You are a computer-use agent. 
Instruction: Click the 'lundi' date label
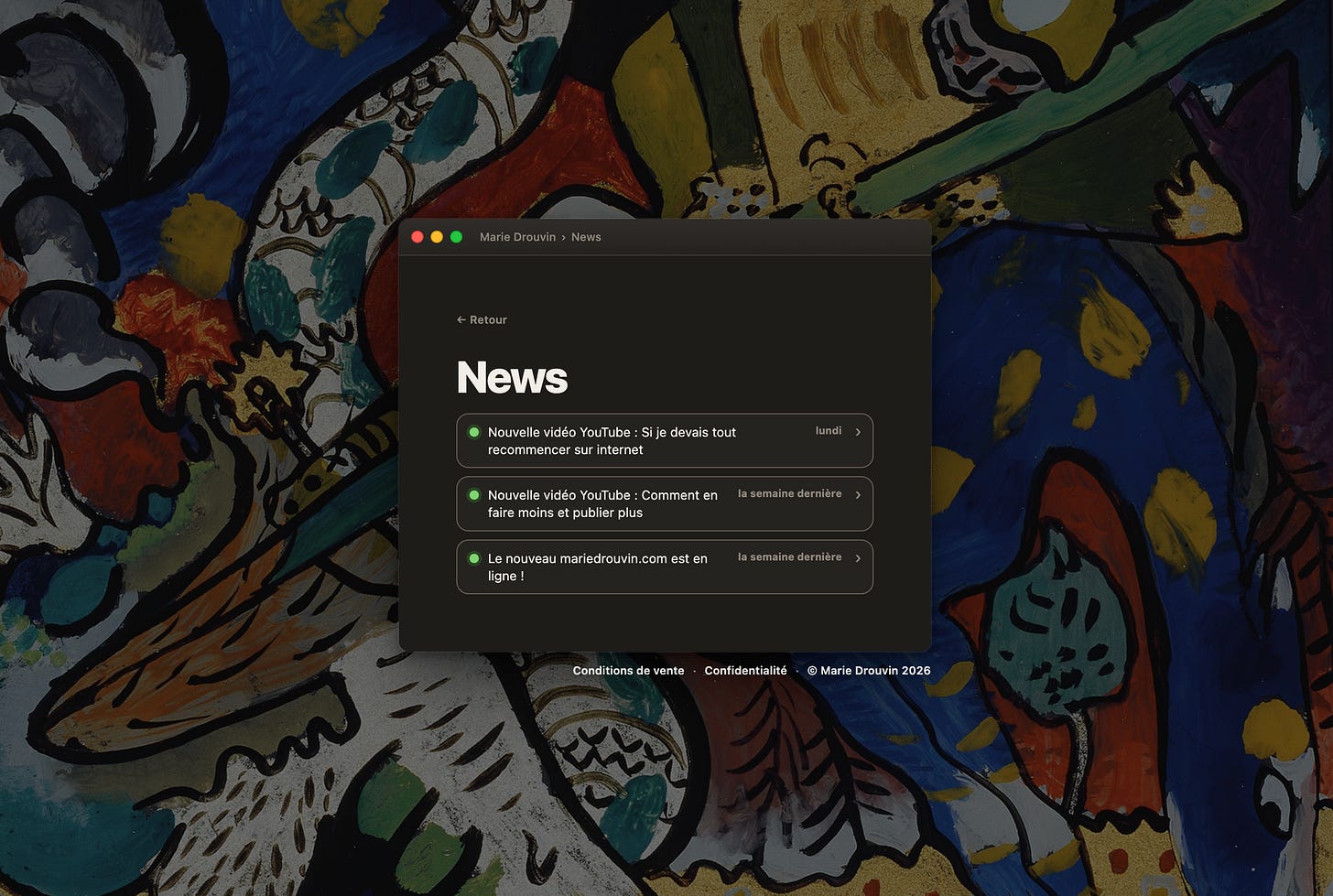pyautogui.click(x=829, y=431)
